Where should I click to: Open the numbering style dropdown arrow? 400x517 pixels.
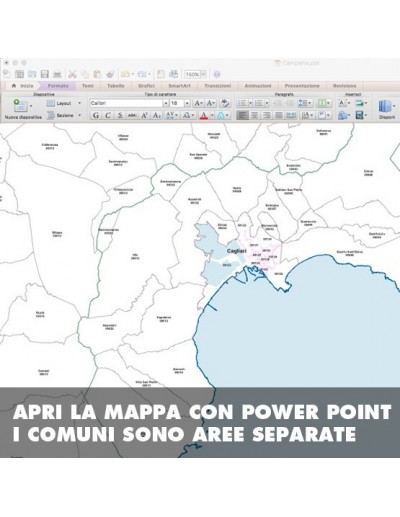(267, 103)
